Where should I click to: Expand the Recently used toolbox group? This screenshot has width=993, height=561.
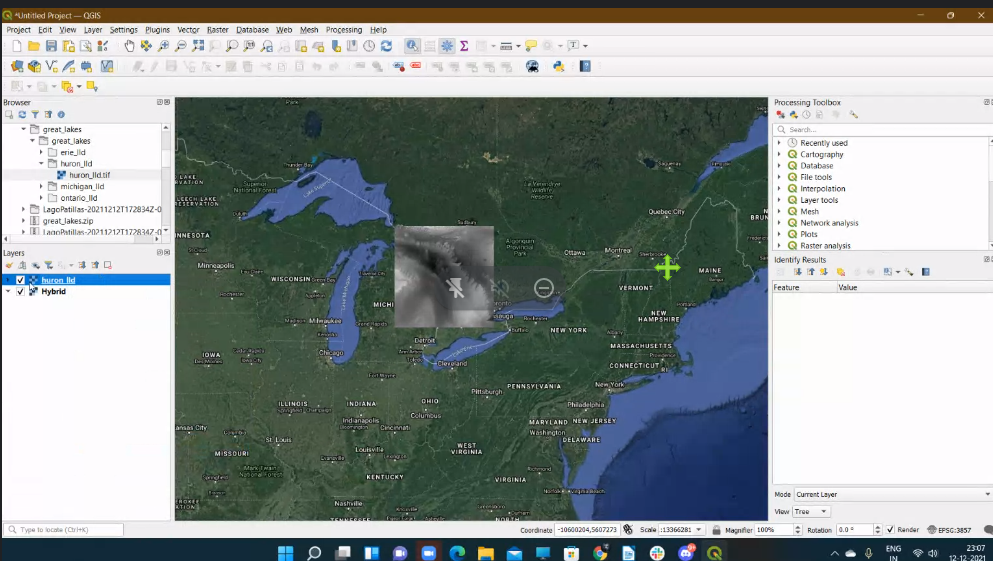pyautogui.click(x=780, y=142)
